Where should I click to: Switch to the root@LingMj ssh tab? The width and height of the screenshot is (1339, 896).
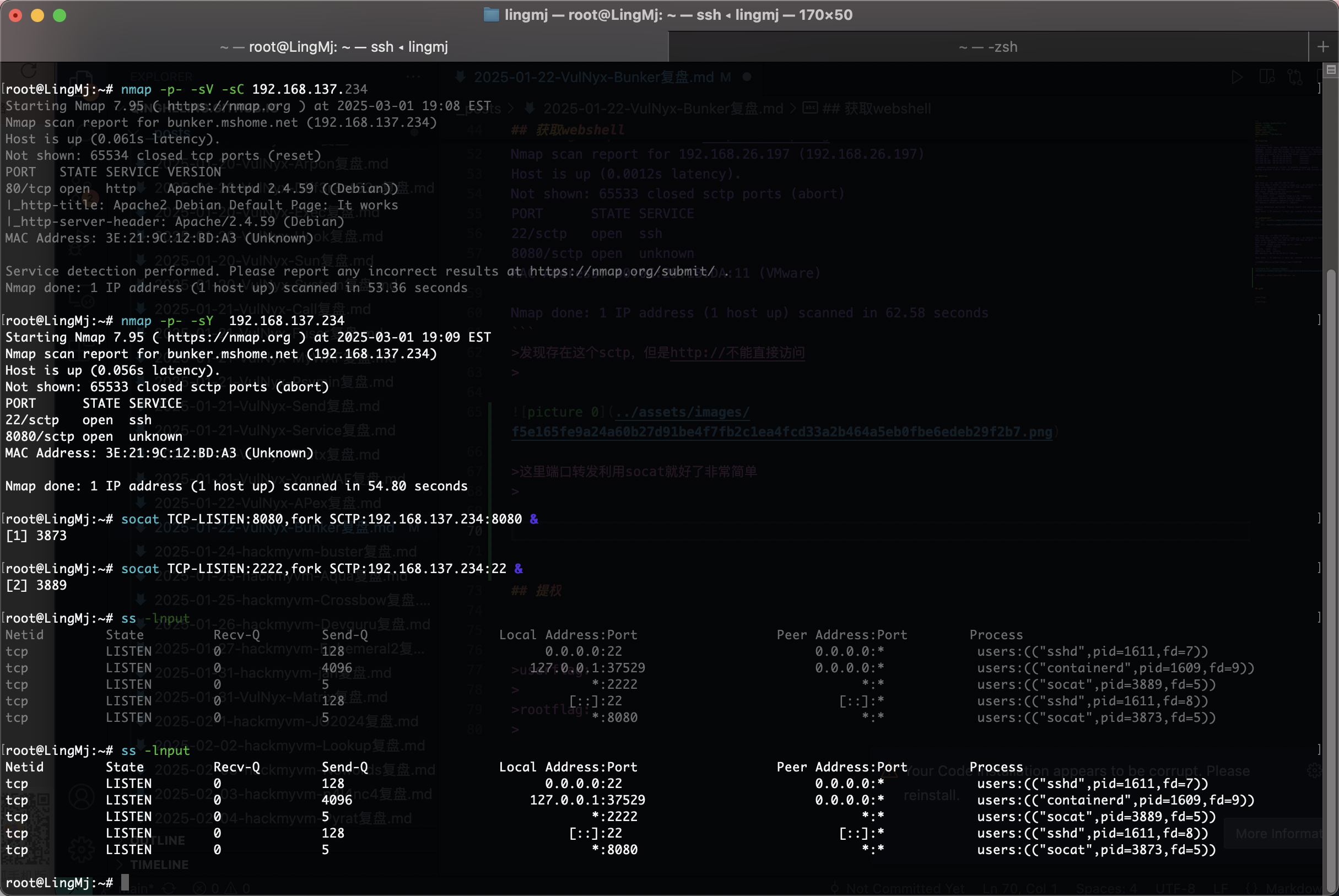click(334, 47)
